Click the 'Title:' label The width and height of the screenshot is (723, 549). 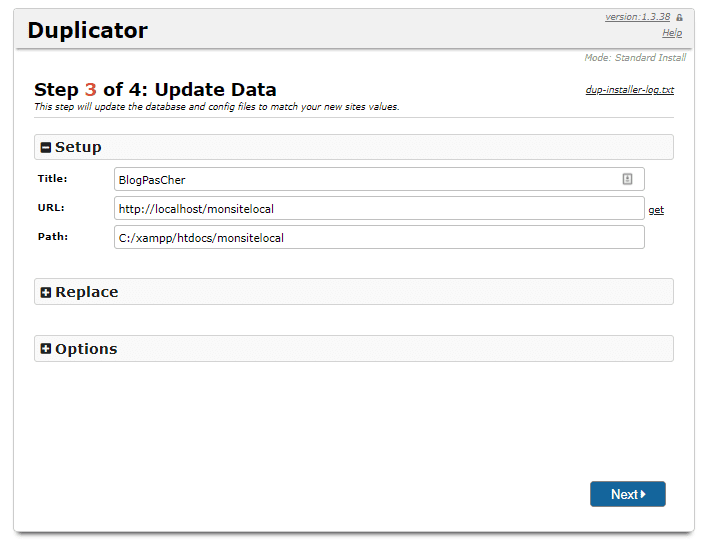pyautogui.click(x=53, y=179)
